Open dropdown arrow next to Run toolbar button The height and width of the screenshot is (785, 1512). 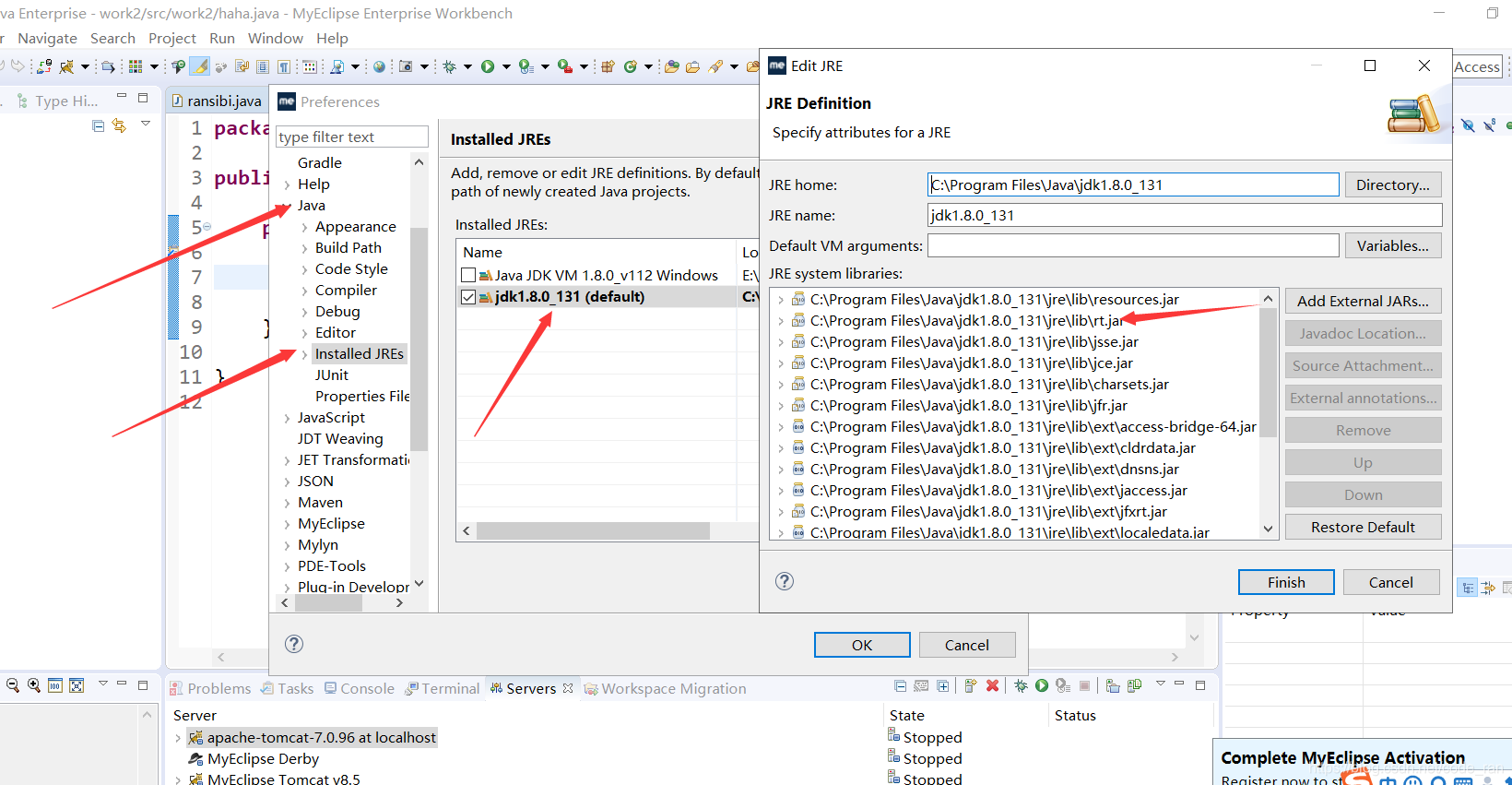coord(506,66)
